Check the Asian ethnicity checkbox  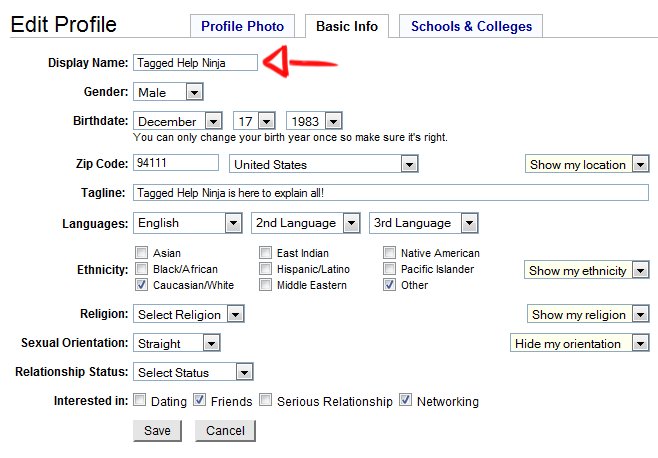tap(141, 252)
